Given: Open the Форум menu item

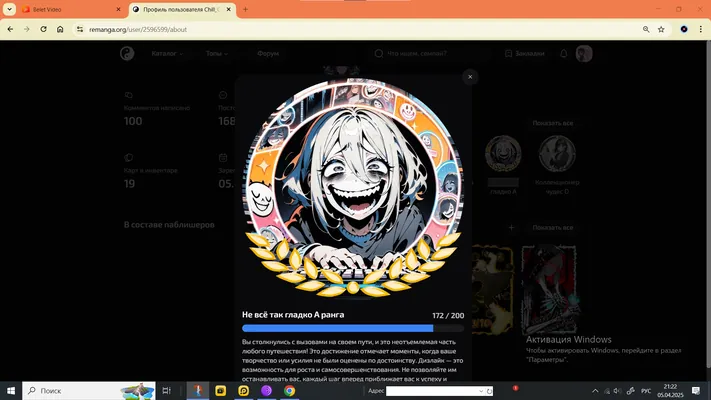Looking at the screenshot, I should [x=268, y=54].
